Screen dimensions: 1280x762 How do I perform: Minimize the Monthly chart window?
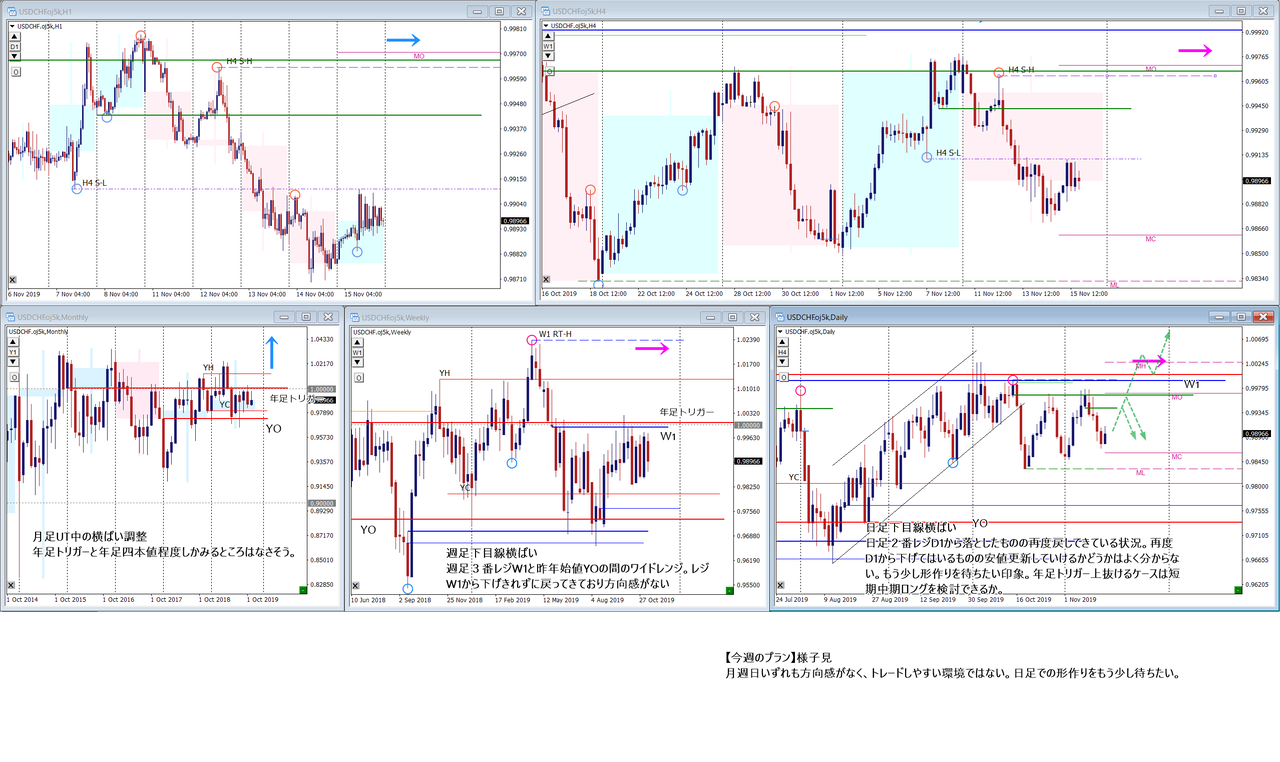point(283,316)
